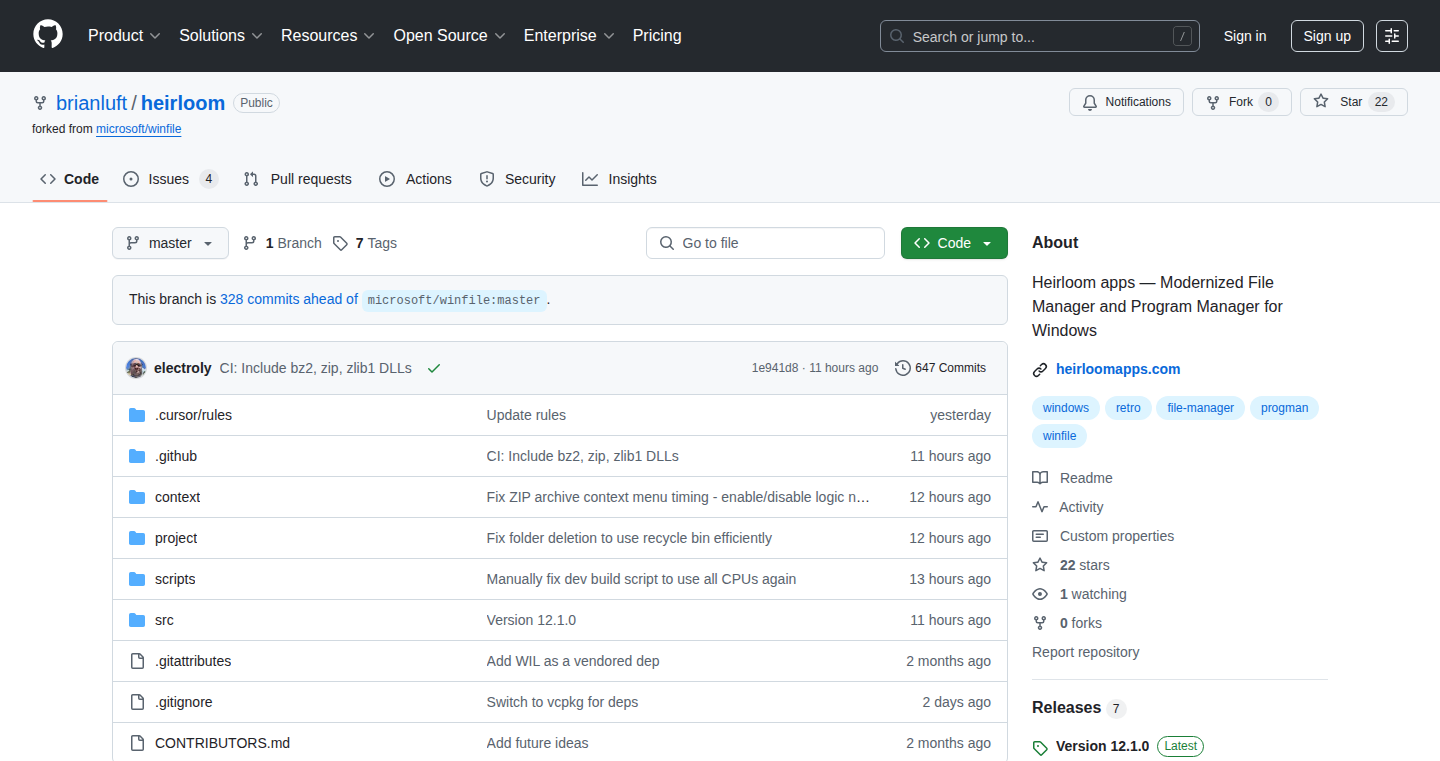Click the file icon for .gitattributes
The image size is (1440, 761).
click(137, 661)
